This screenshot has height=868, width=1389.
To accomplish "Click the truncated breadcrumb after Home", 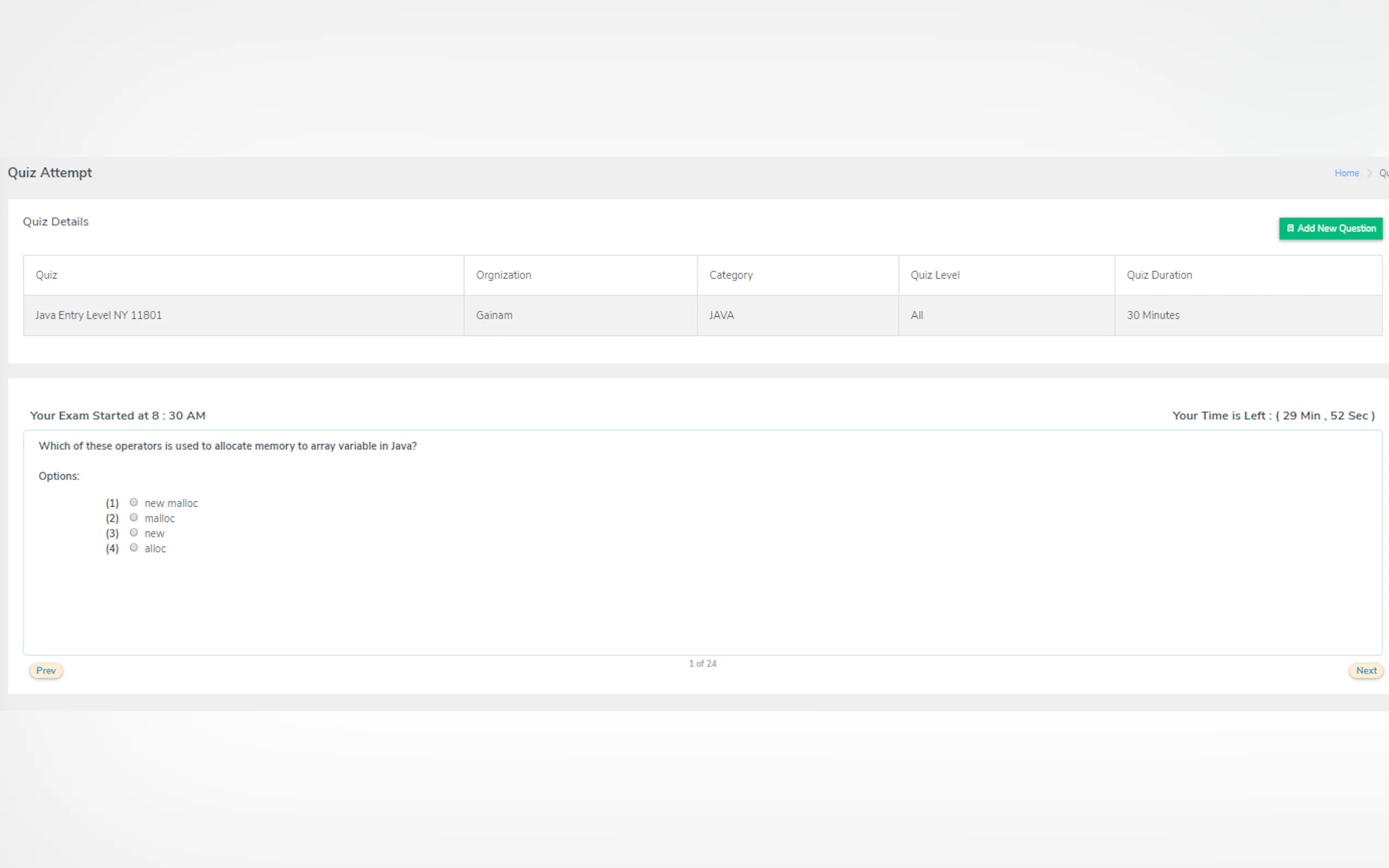I will click(x=1384, y=173).
